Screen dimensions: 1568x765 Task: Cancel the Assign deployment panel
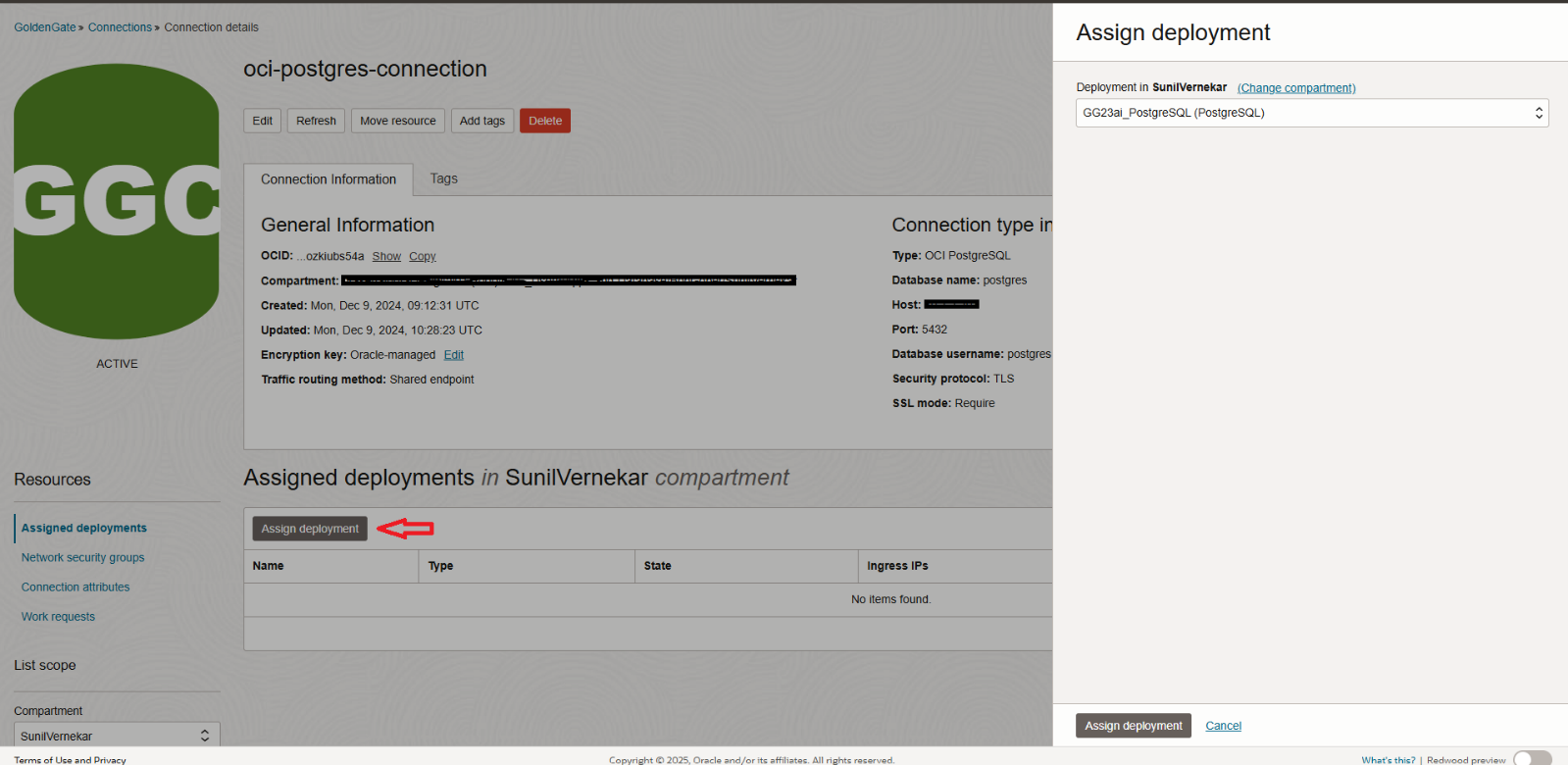pyautogui.click(x=1223, y=726)
